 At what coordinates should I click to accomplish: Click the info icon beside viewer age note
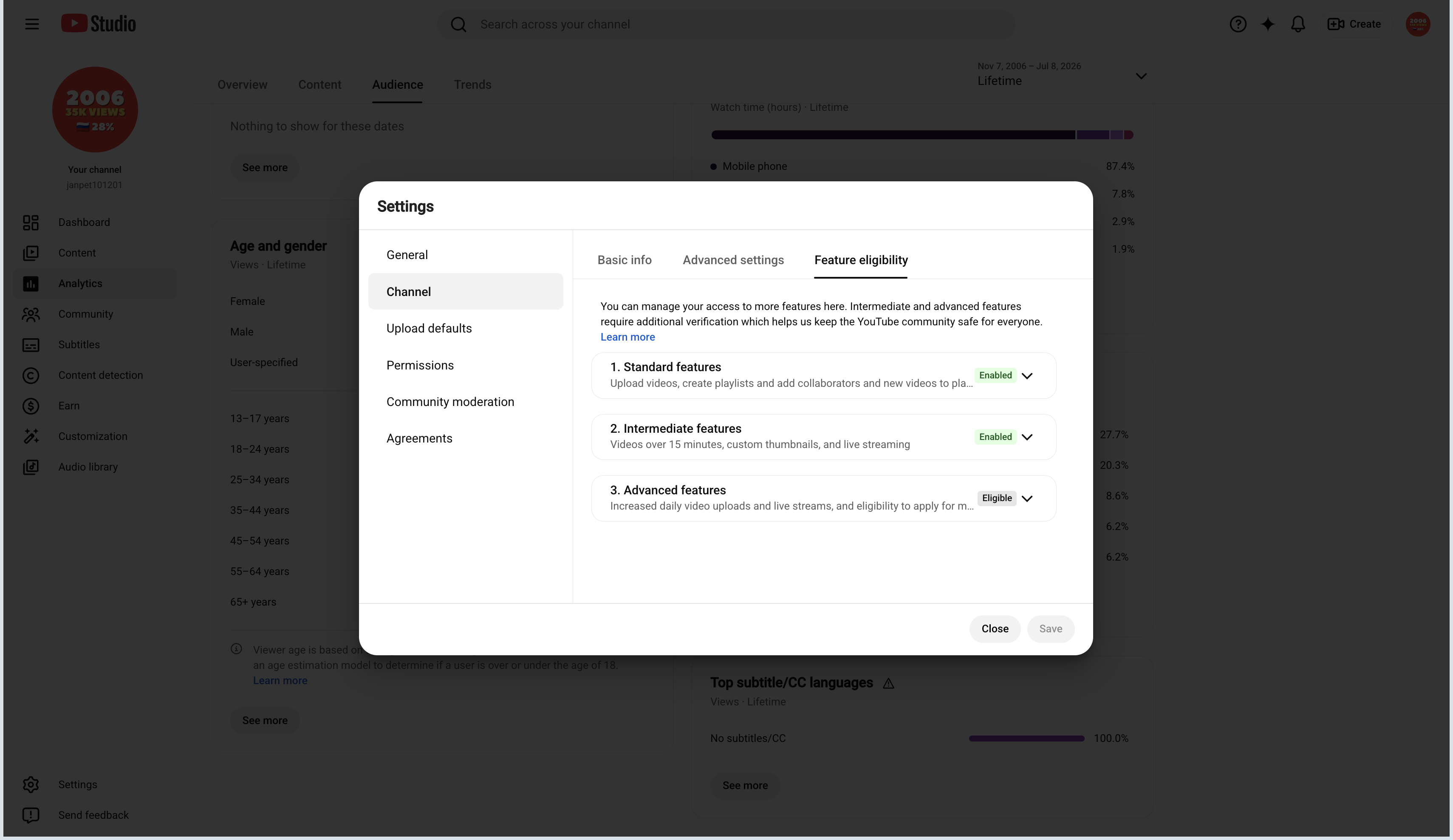click(x=236, y=648)
